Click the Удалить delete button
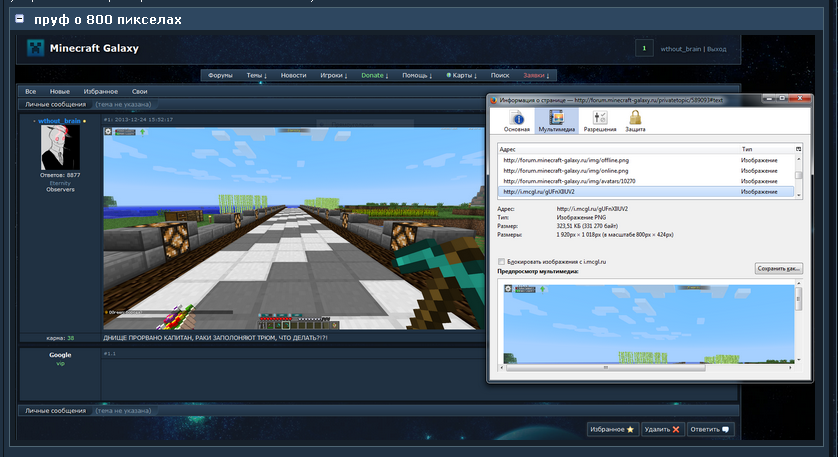 [x=662, y=429]
